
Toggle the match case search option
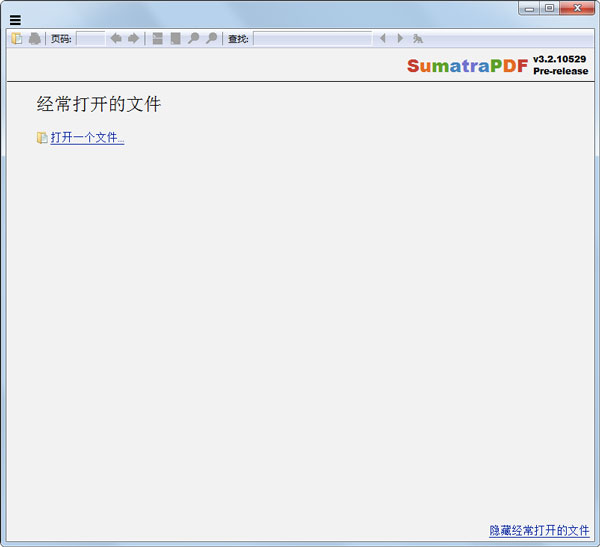[418, 39]
